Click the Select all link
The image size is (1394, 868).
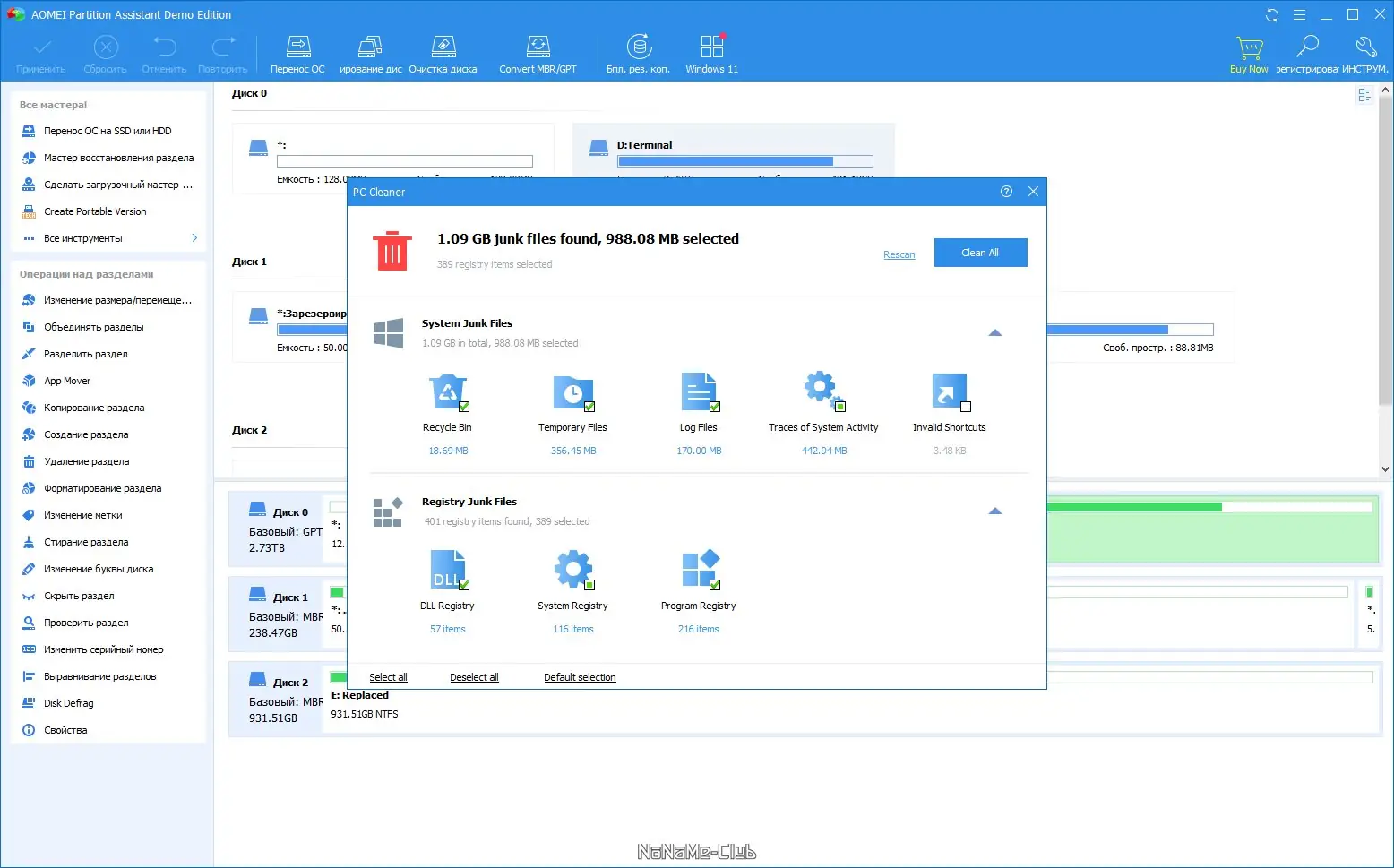pos(388,677)
